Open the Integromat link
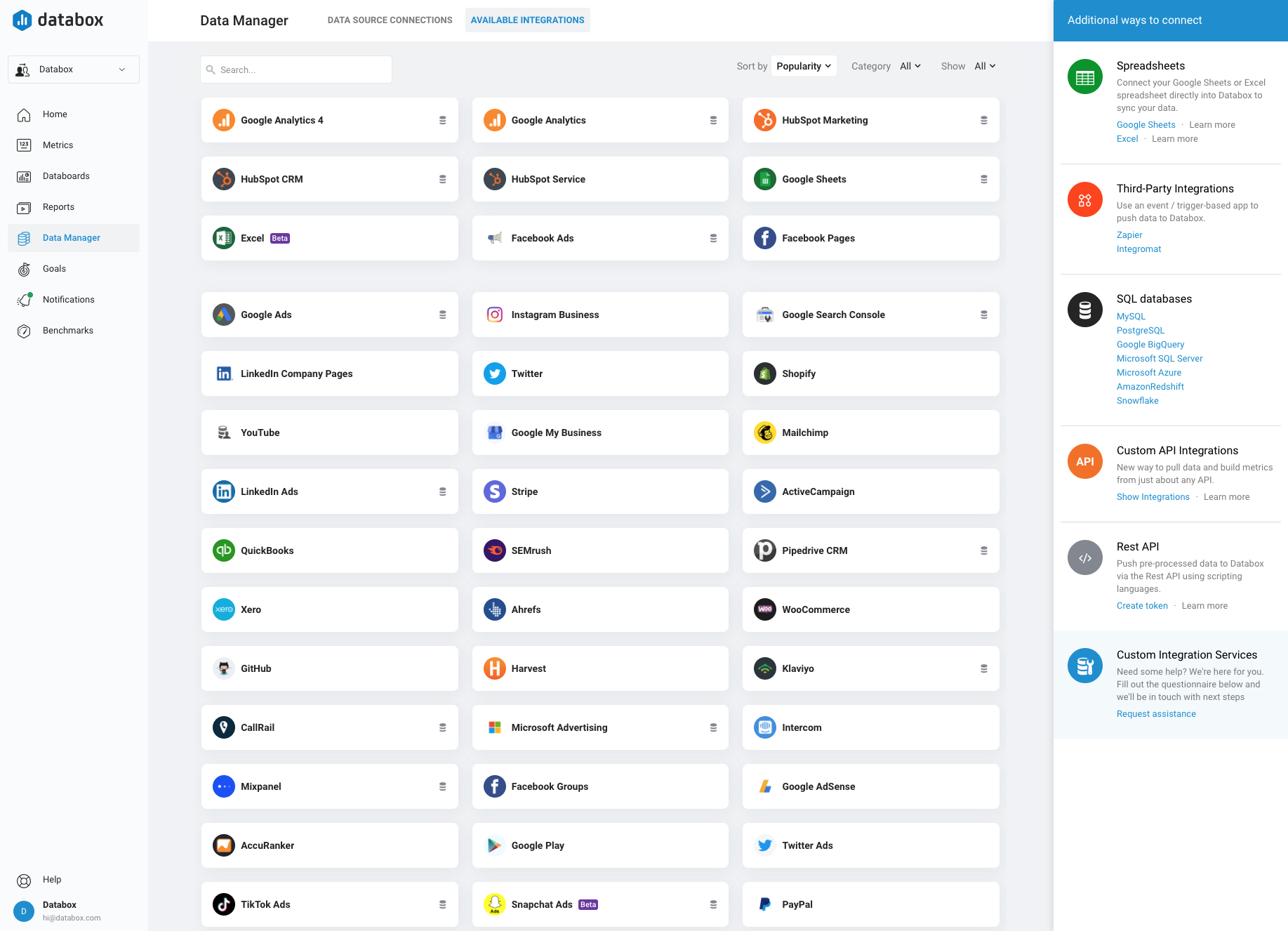Viewport: 1288px width, 931px height. pyautogui.click(x=1138, y=249)
